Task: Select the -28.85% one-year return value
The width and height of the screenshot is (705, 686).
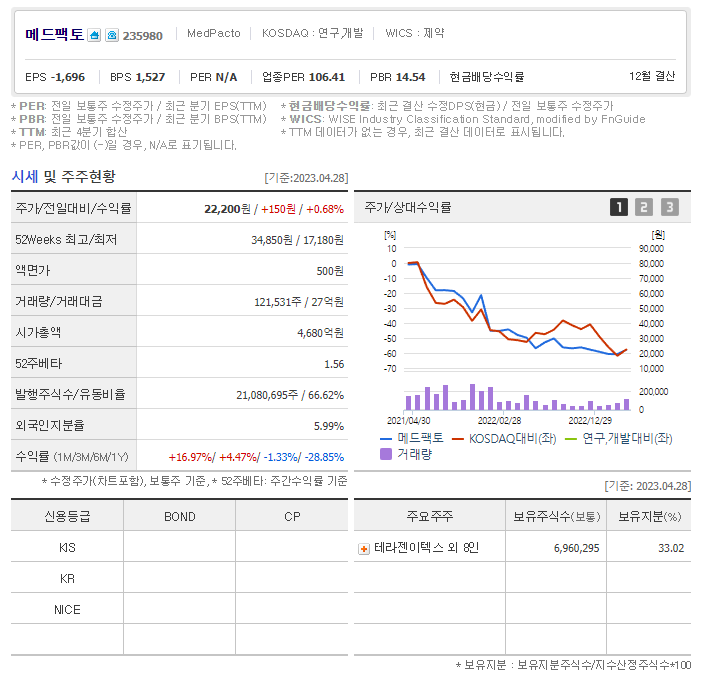Action: coord(324,457)
